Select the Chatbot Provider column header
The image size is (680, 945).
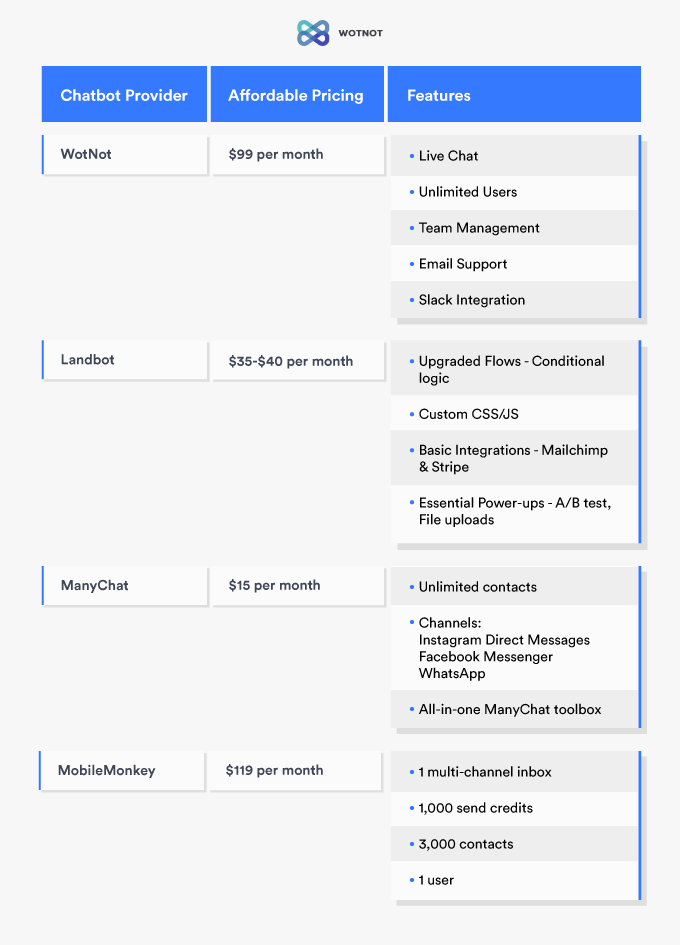[x=124, y=94]
